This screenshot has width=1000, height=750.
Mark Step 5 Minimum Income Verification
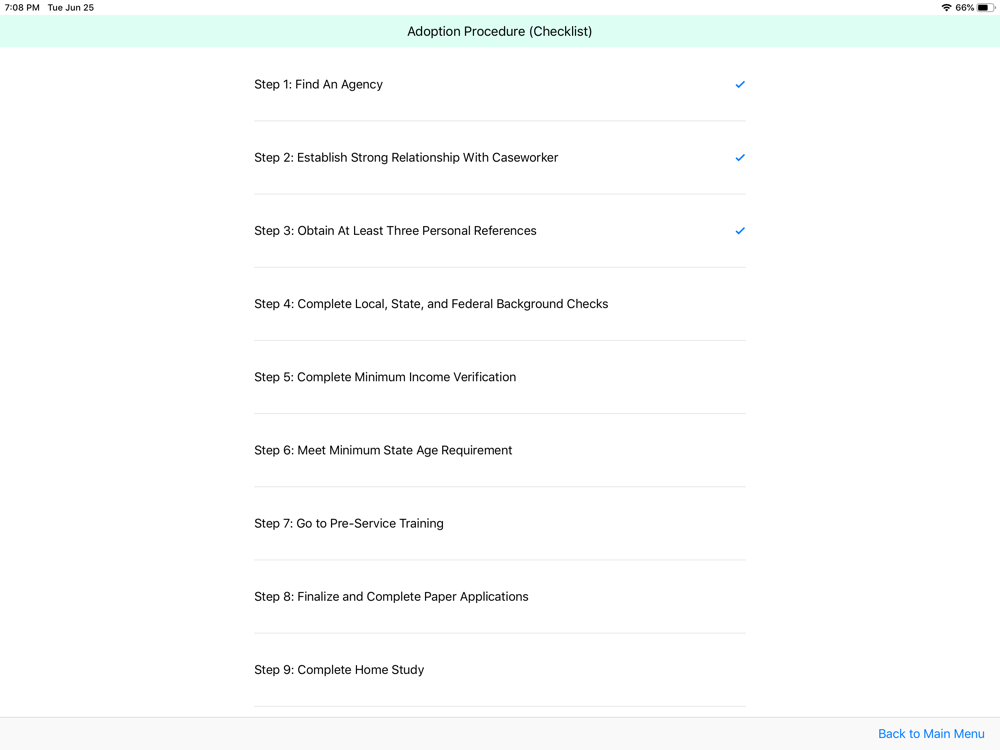[x=385, y=377]
